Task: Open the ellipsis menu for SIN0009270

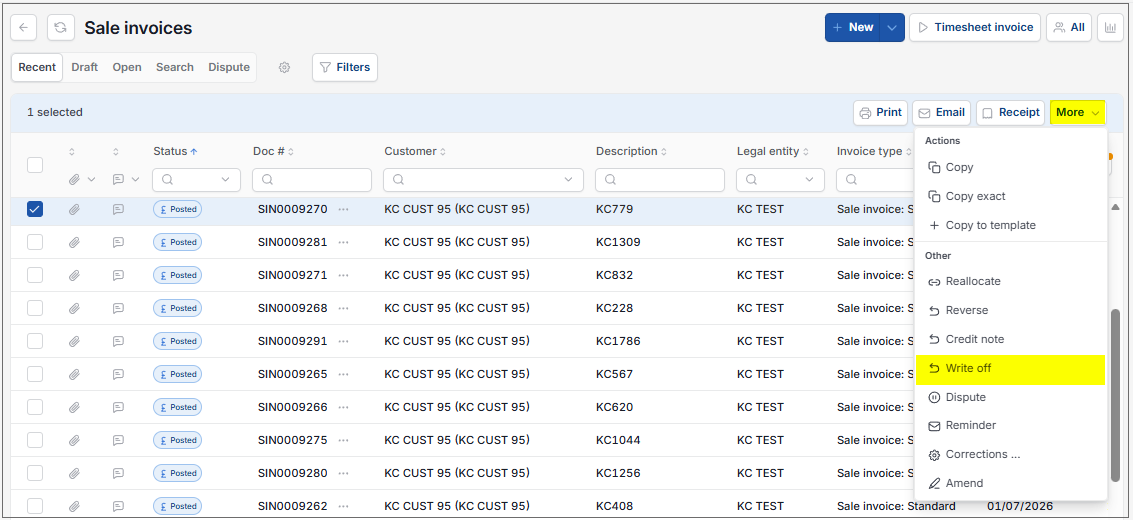Action: click(x=343, y=209)
